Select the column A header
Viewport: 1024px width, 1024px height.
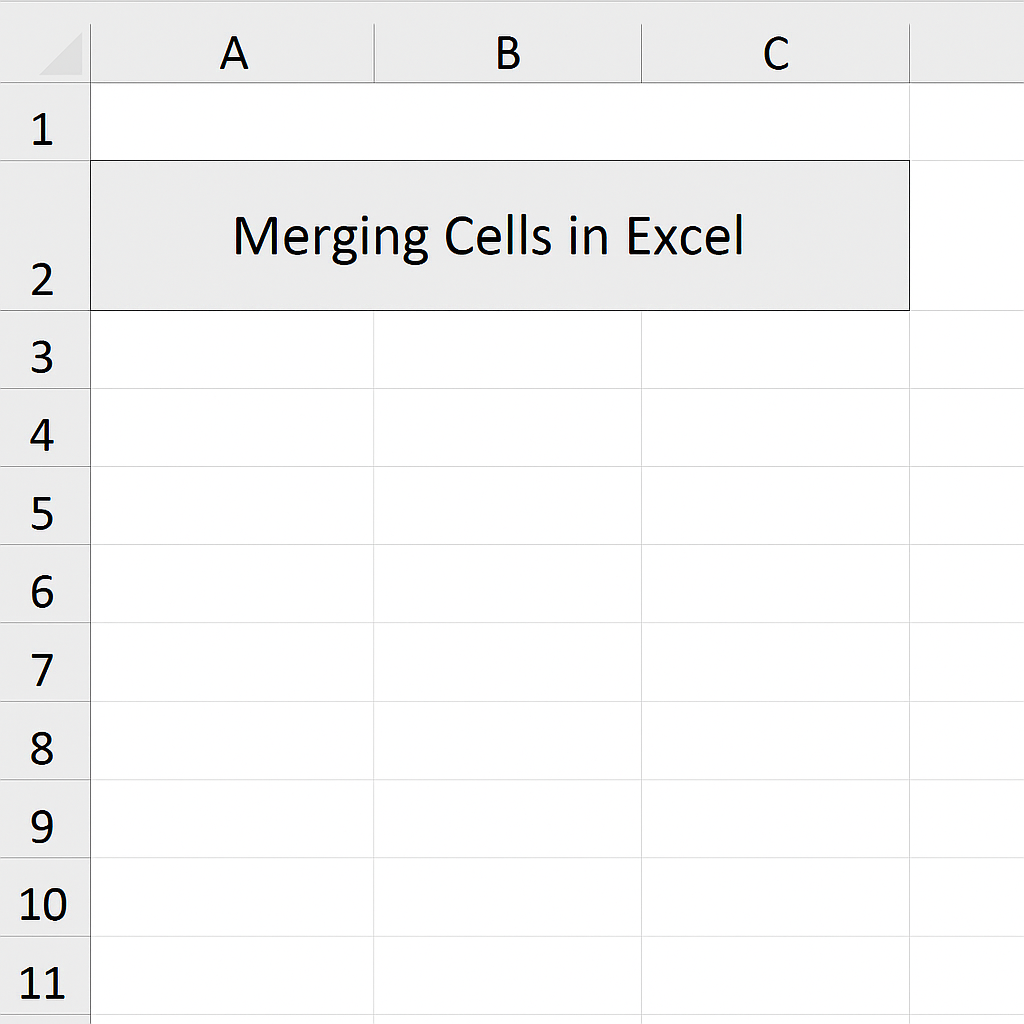(232, 54)
